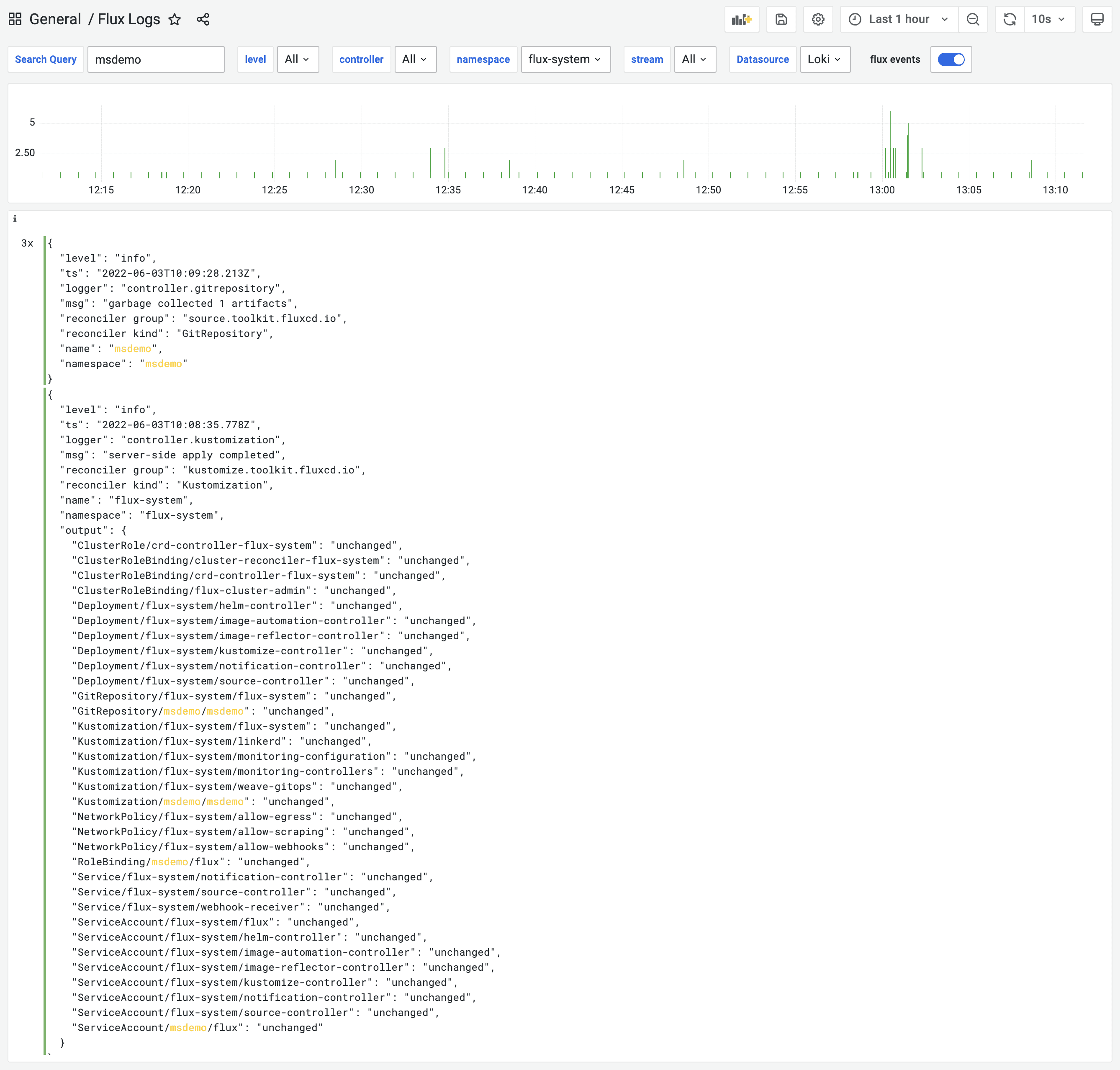1120x1070 pixels.
Task: Open the dashboard grid menu icon
Action: pyautogui.click(x=15, y=19)
